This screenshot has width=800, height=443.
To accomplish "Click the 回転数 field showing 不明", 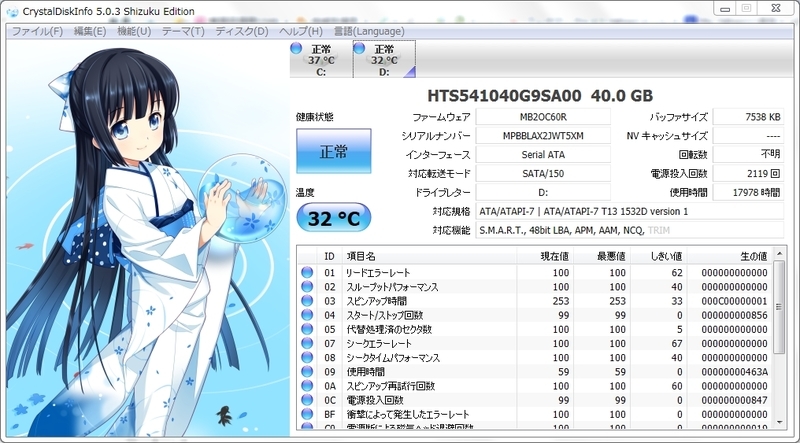I will [x=748, y=155].
